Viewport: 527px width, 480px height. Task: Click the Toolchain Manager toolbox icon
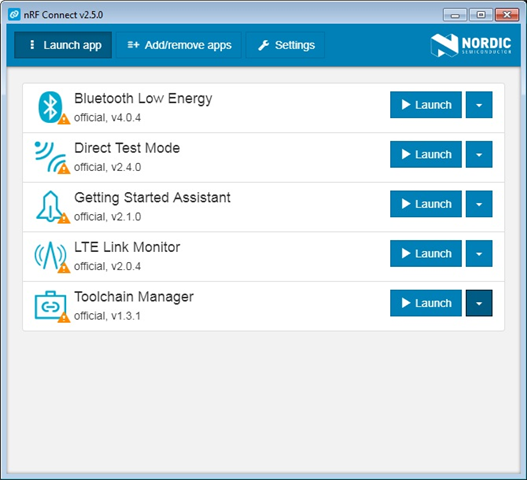point(50,305)
